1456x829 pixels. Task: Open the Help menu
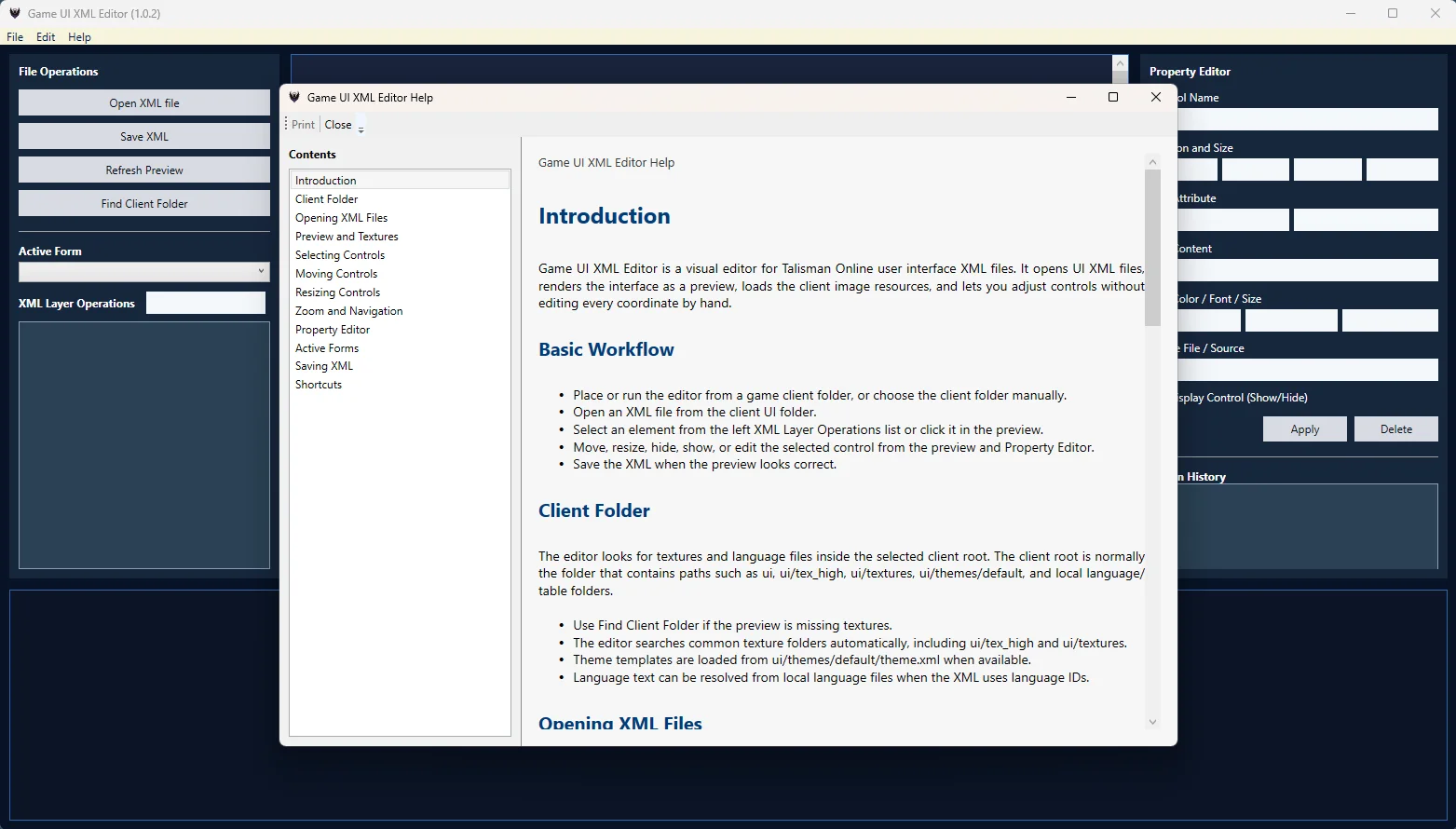pyautogui.click(x=79, y=37)
